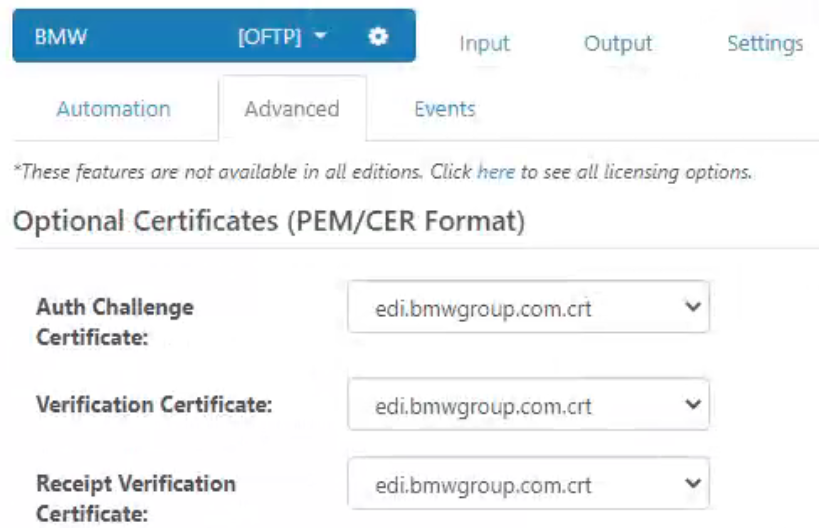Open the Verification Certificate dropdown
This screenshot has width=819, height=528.
(528, 404)
